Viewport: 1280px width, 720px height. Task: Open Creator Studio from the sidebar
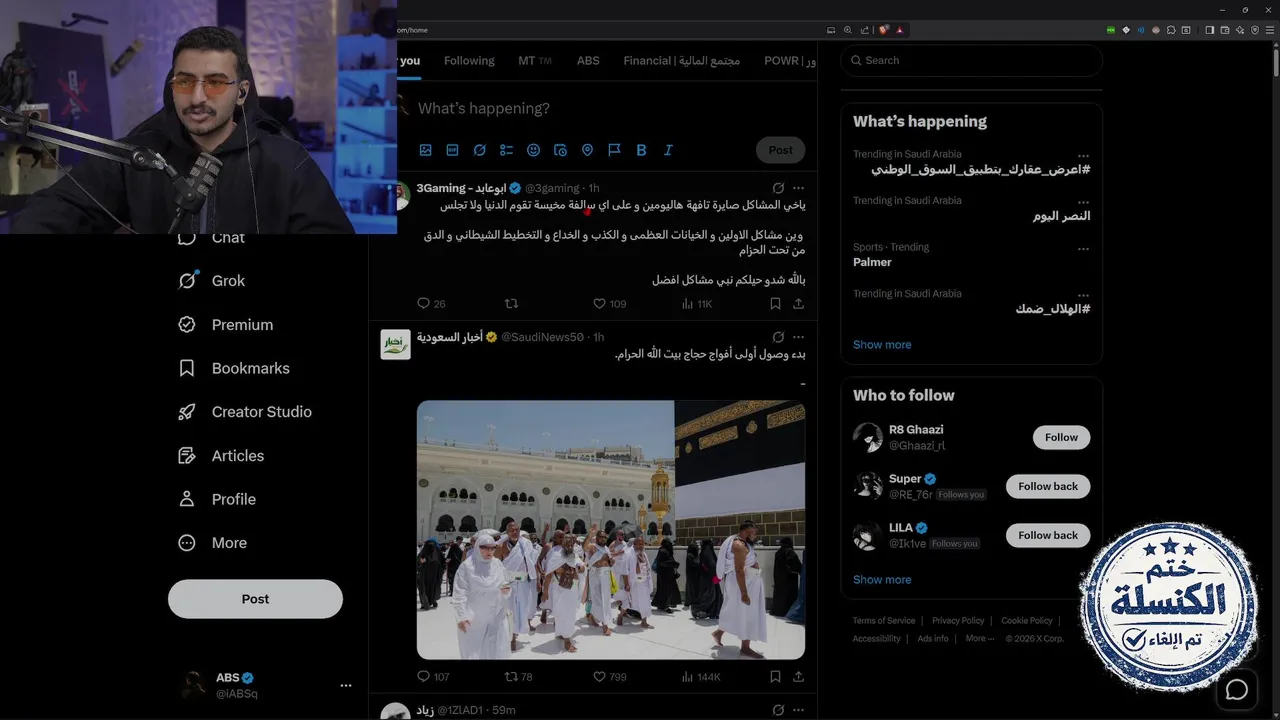point(245,412)
